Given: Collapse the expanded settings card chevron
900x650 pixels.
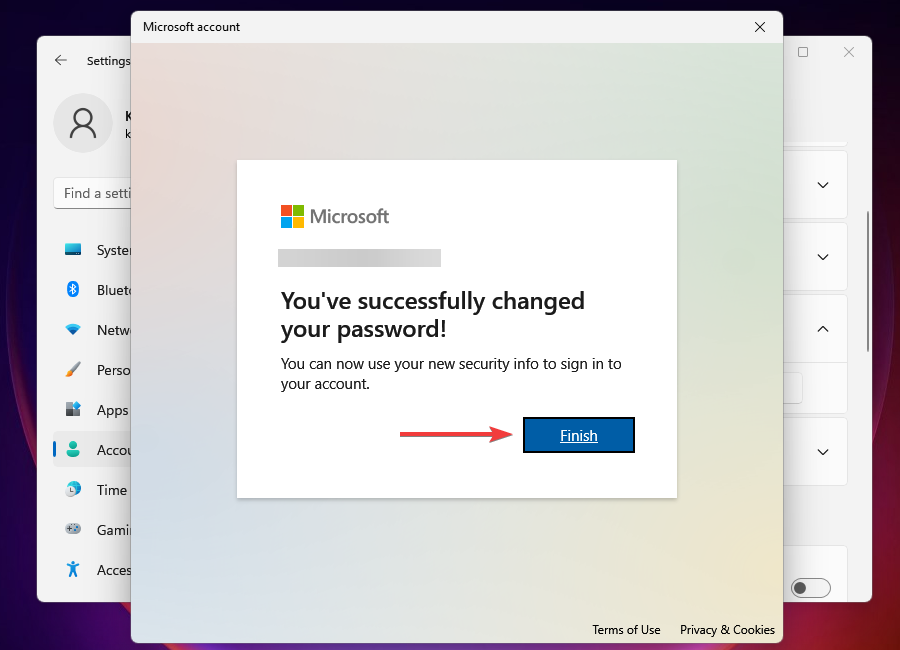Looking at the screenshot, I should [x=823, y=329].
